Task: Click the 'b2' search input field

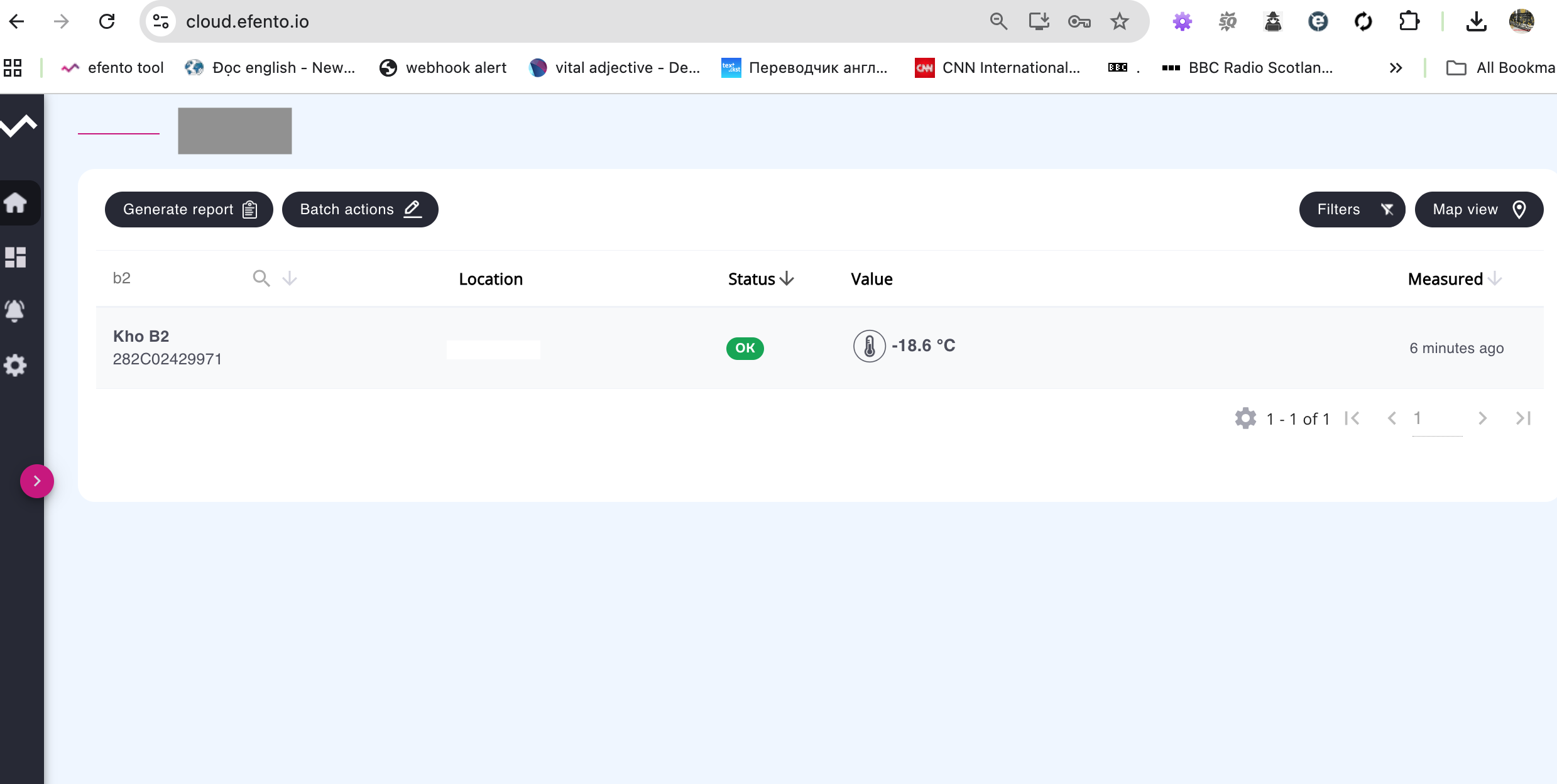Action: 179,278
